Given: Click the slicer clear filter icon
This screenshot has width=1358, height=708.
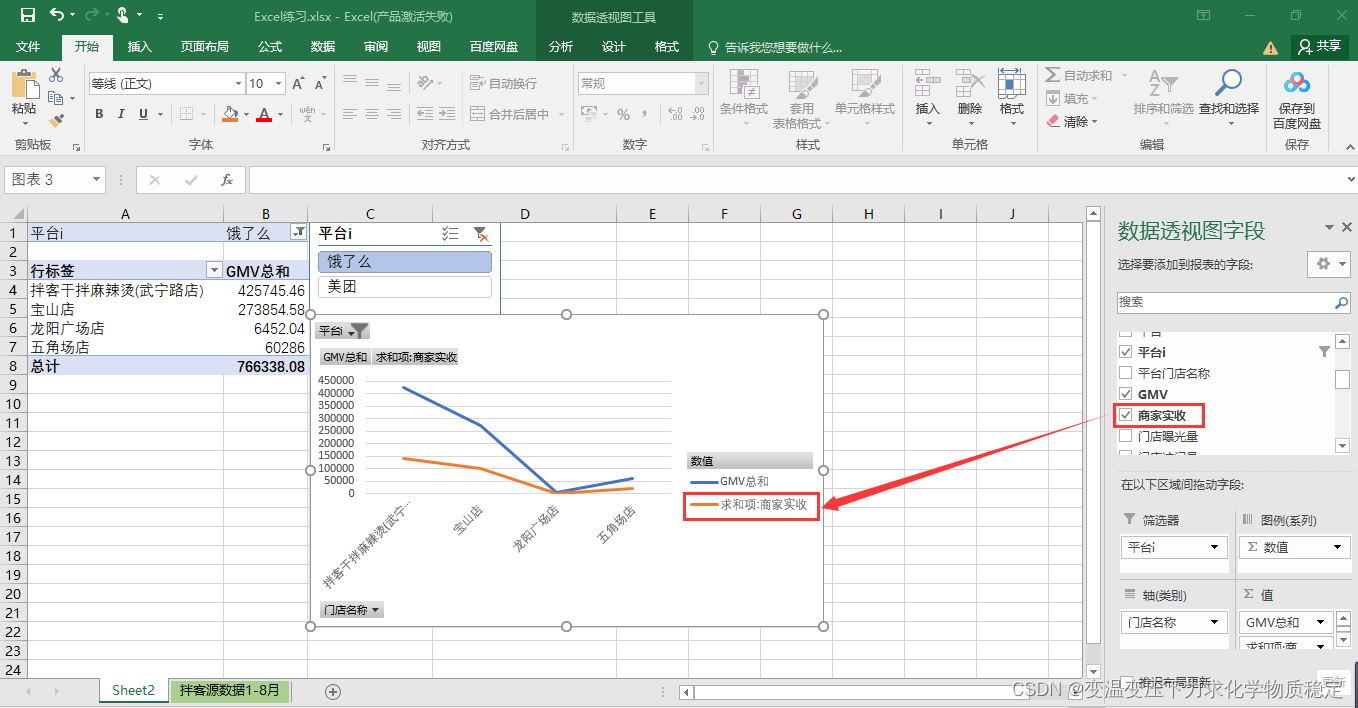Looking at the screenshot, I should (481, 233).
